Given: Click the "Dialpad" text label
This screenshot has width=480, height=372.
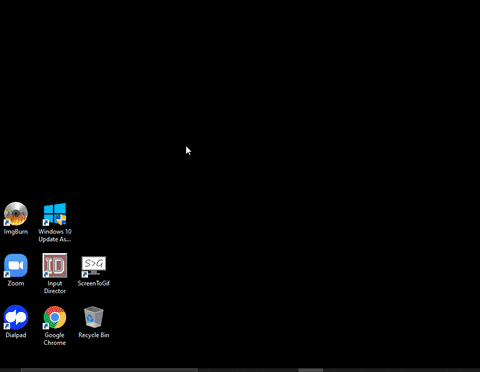Looking at the screenshot, I should (16, 335).
